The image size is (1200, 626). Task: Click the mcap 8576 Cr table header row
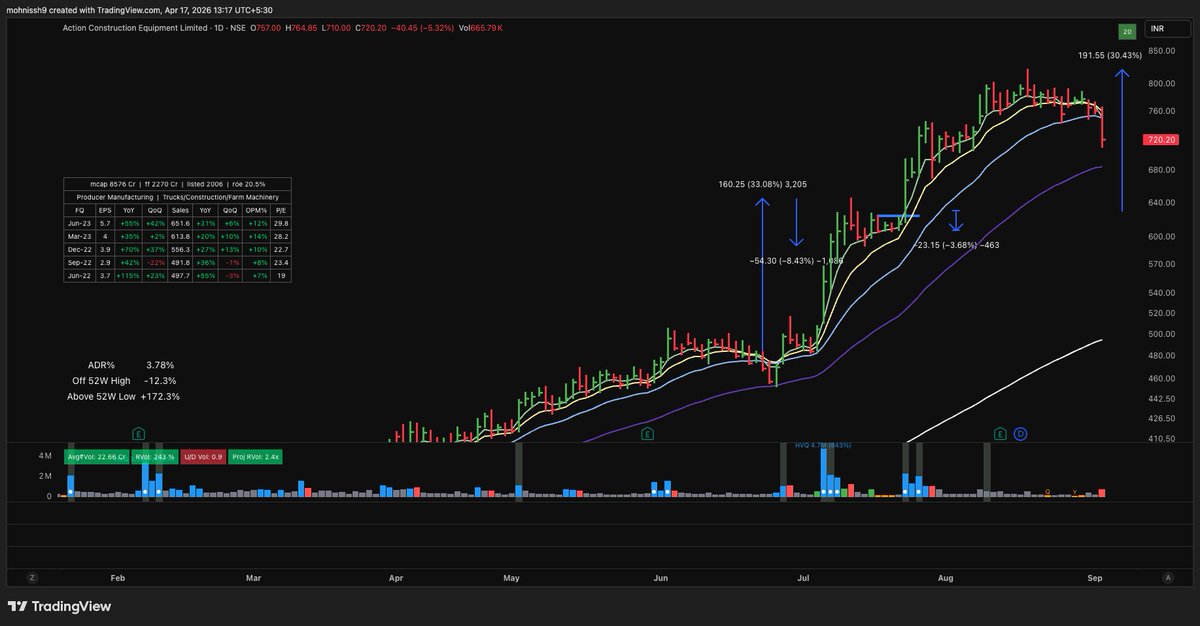point(177,185)
